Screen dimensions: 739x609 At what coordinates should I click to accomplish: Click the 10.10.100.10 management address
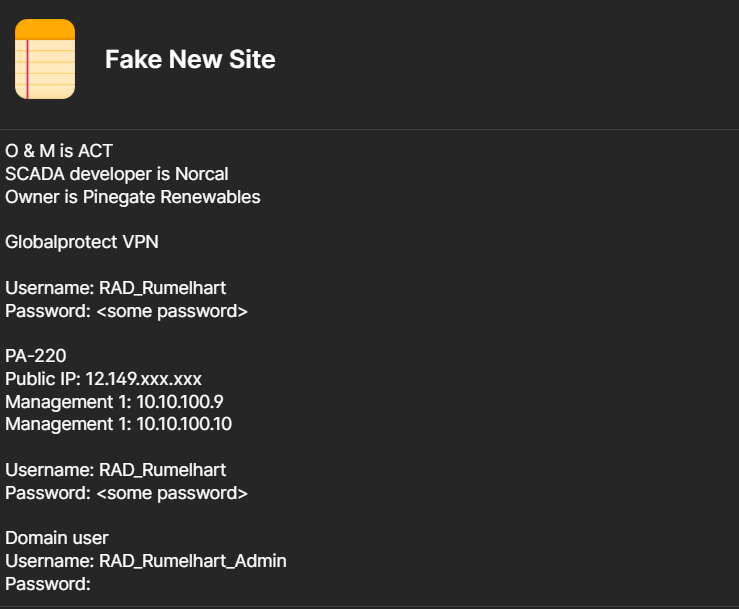point(184,424)
